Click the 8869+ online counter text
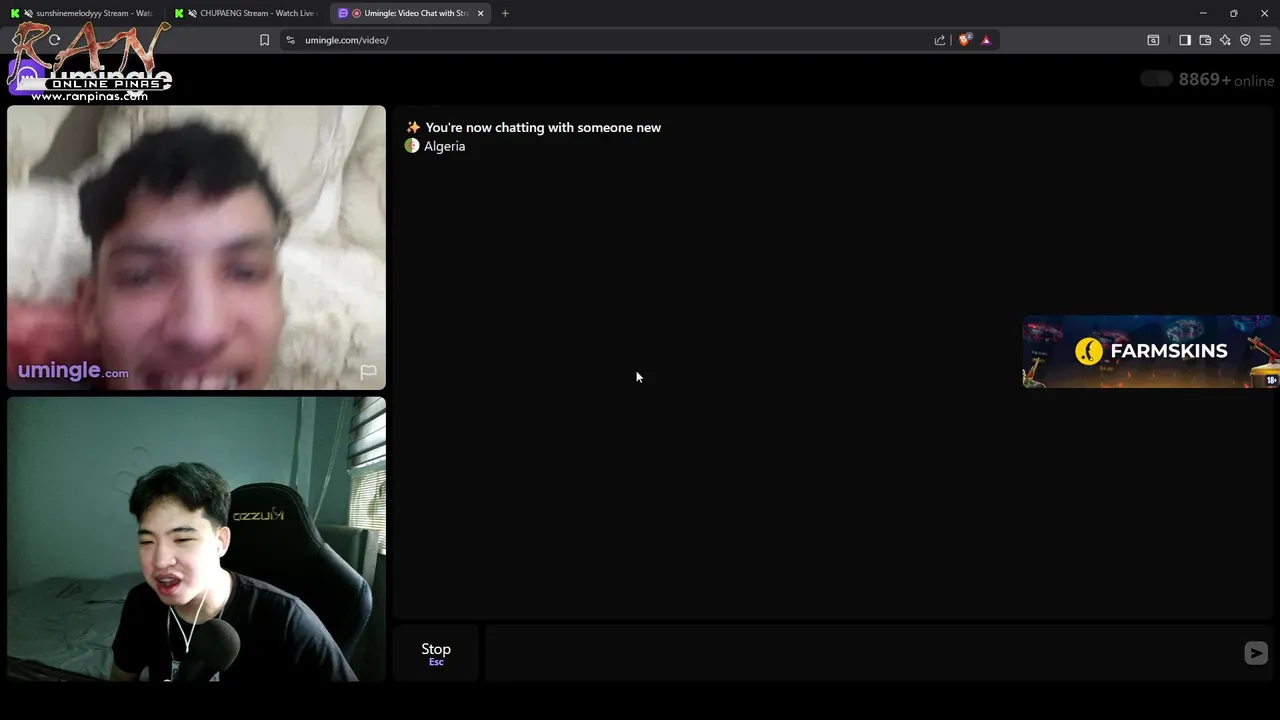1280x720 pixels. coord(1226,80)
